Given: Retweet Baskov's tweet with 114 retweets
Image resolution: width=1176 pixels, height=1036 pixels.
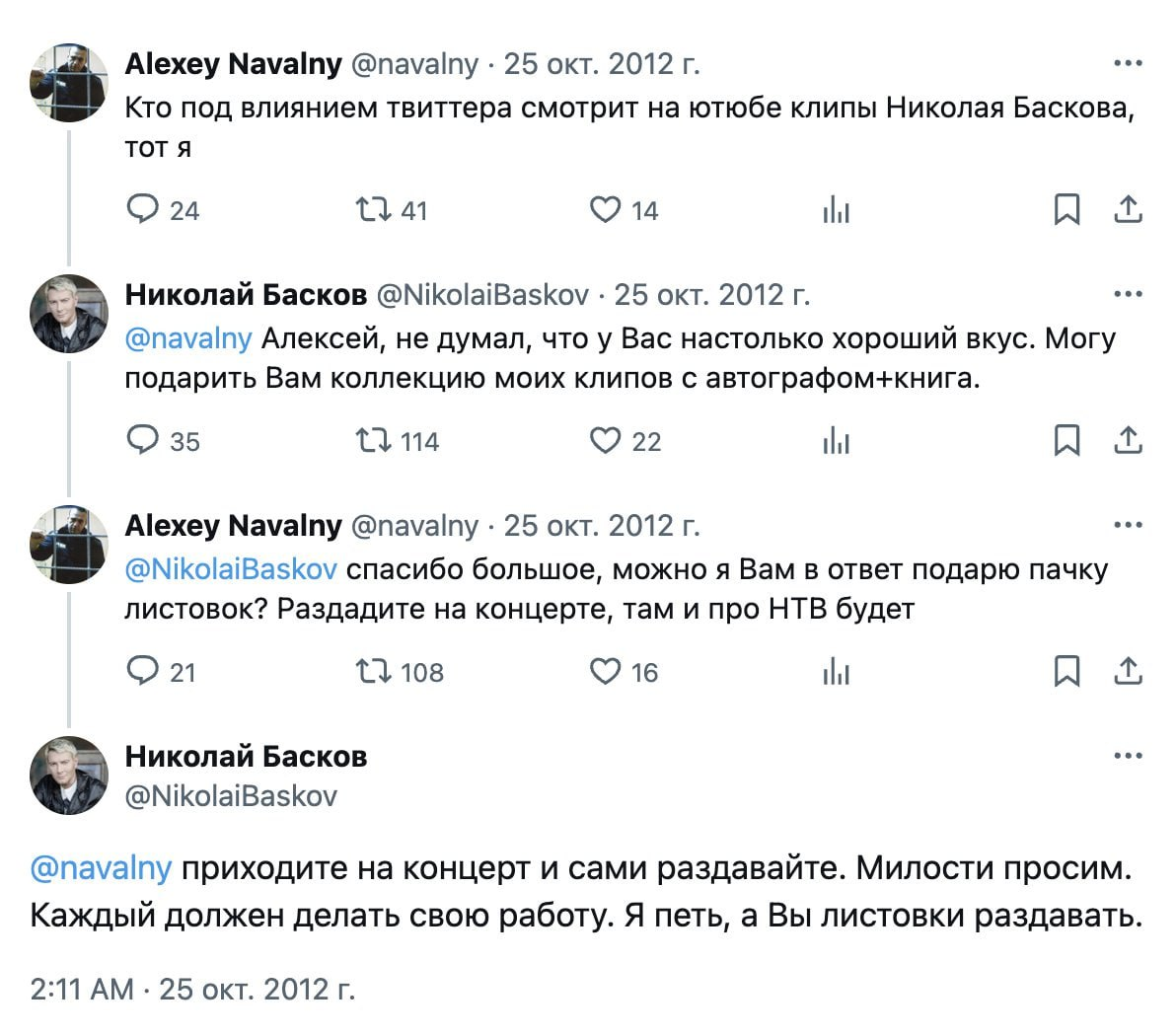Looking at the screenshot, I should pos(374,440).
